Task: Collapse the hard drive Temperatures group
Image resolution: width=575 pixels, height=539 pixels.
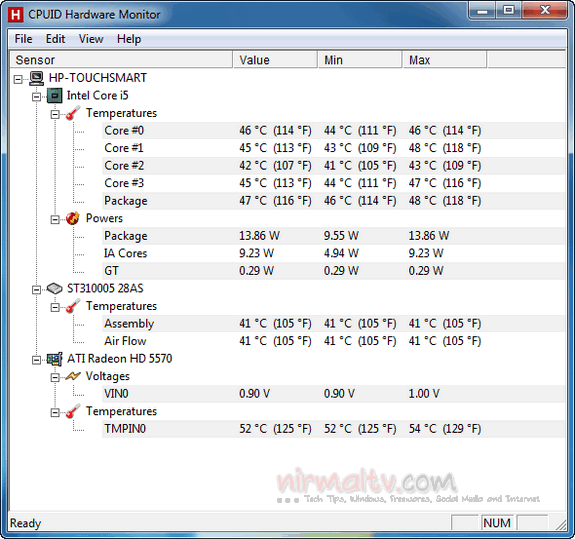Action: tap(55, 307)
